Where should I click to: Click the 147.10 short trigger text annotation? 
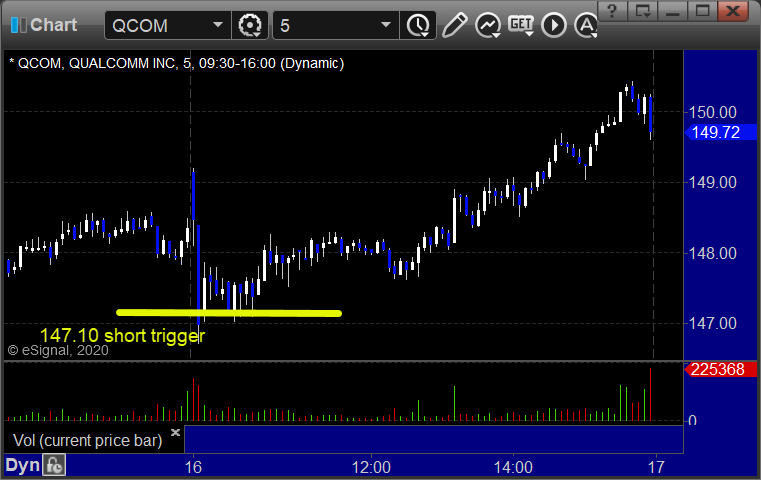click(122, 335)
